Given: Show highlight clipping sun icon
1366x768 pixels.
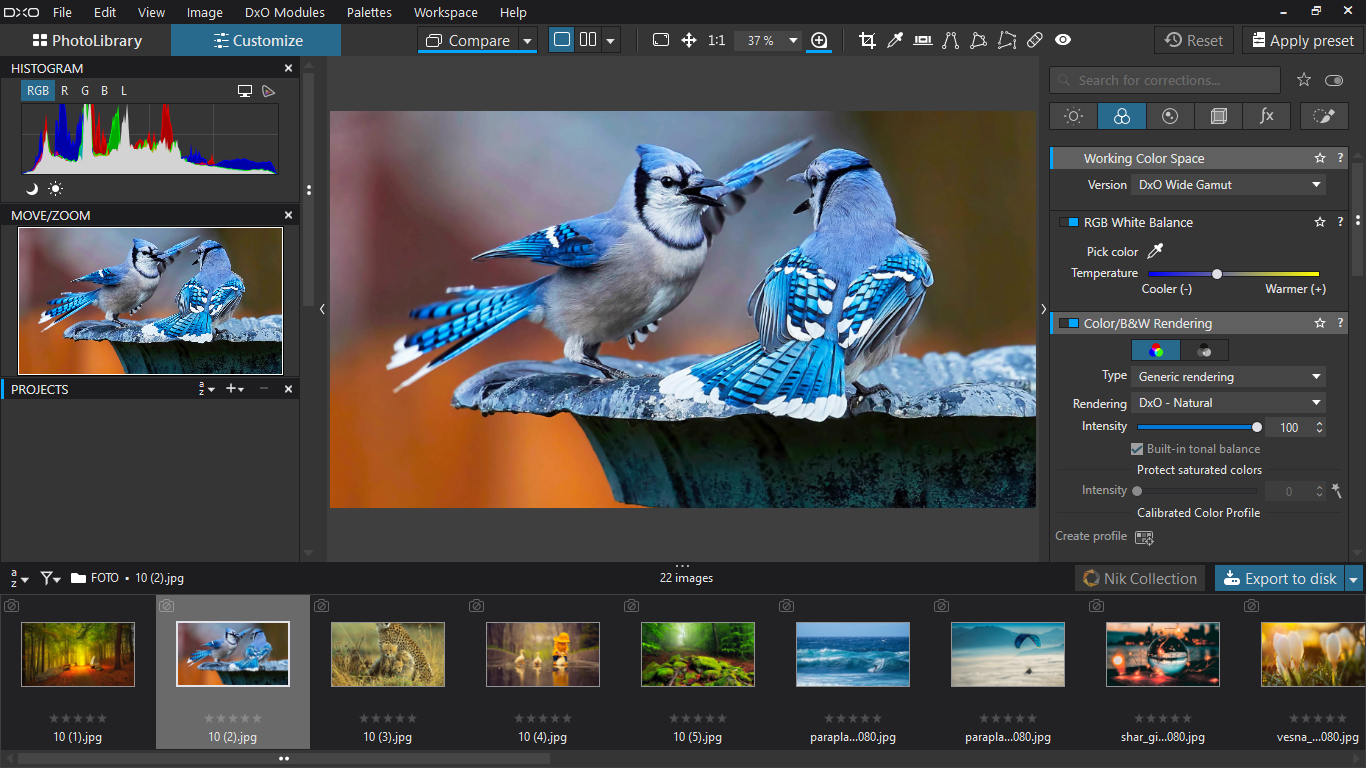Looking at the screenshot, I should tap(55, 188).
